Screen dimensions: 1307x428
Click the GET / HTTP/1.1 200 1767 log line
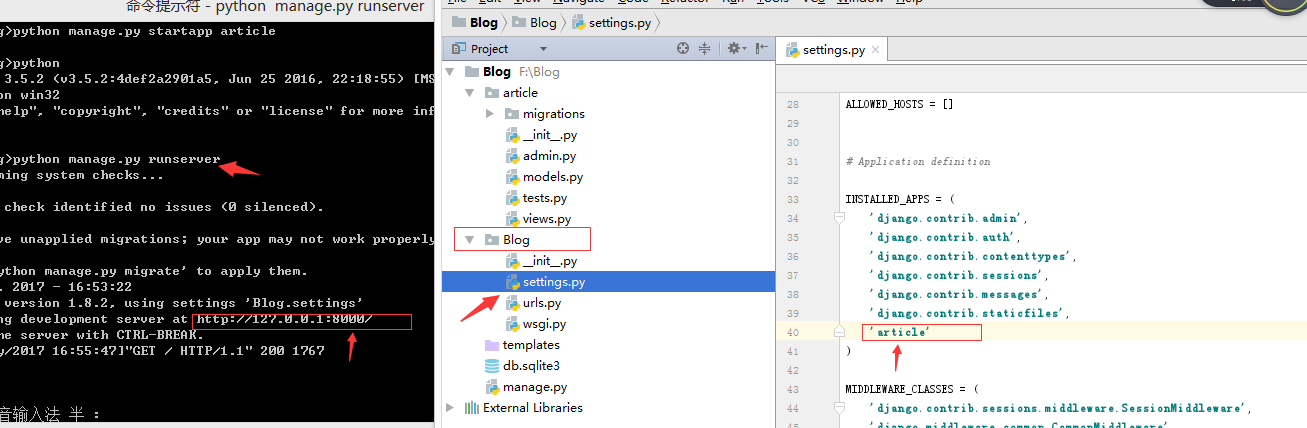pyautogui.click(x=162, y=351)
